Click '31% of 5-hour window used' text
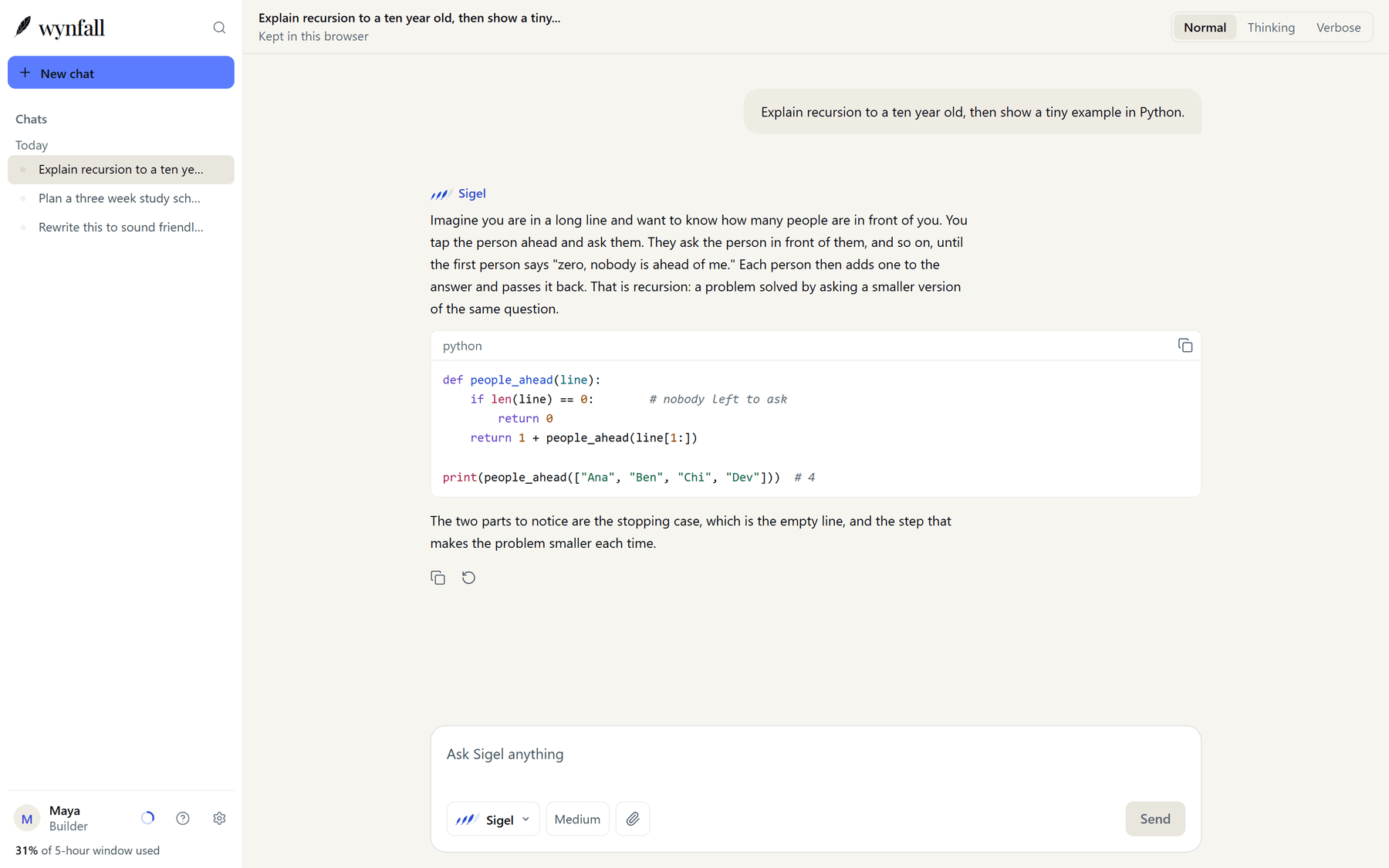 [87, 850]
